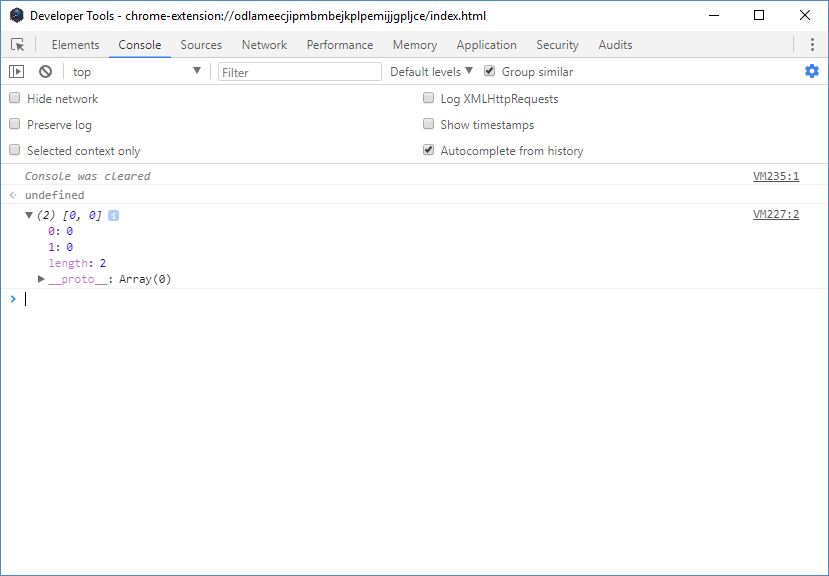The height and width of the screenshot is (576, 829).
Task: Open console settings gear icon
Action: pos(812,71)
